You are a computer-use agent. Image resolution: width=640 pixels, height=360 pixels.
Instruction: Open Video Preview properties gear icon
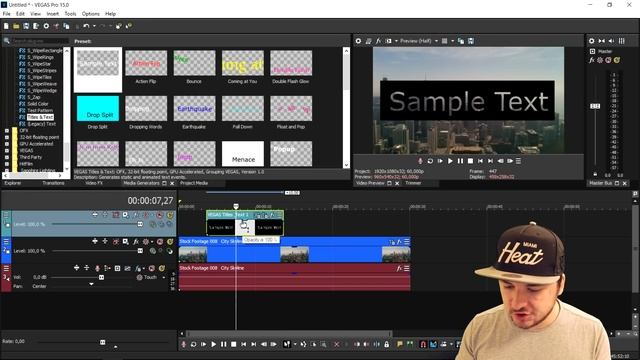358,41
